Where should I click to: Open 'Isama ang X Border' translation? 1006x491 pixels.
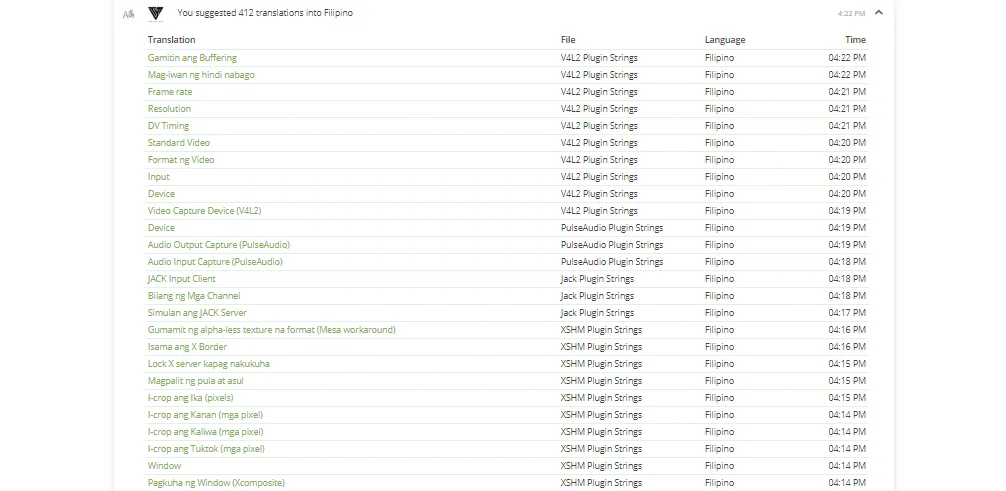(187, 347)
